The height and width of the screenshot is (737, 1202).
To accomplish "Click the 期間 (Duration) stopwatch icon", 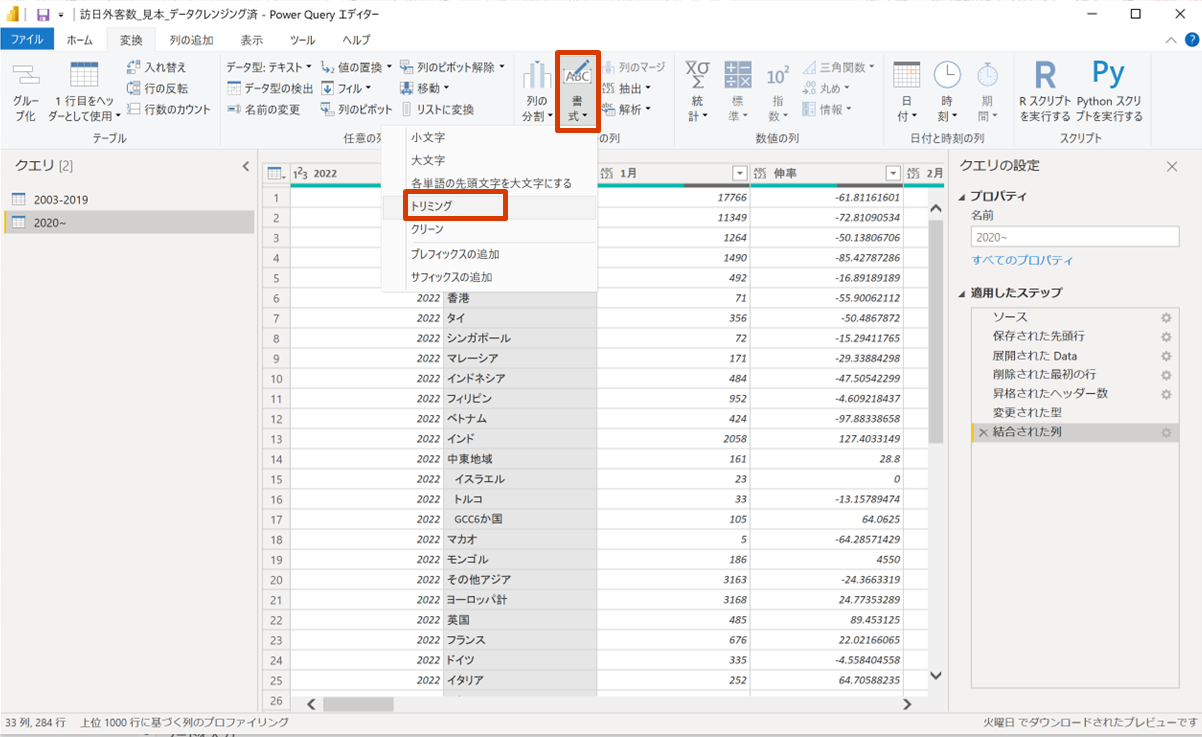I will [987, 75].
